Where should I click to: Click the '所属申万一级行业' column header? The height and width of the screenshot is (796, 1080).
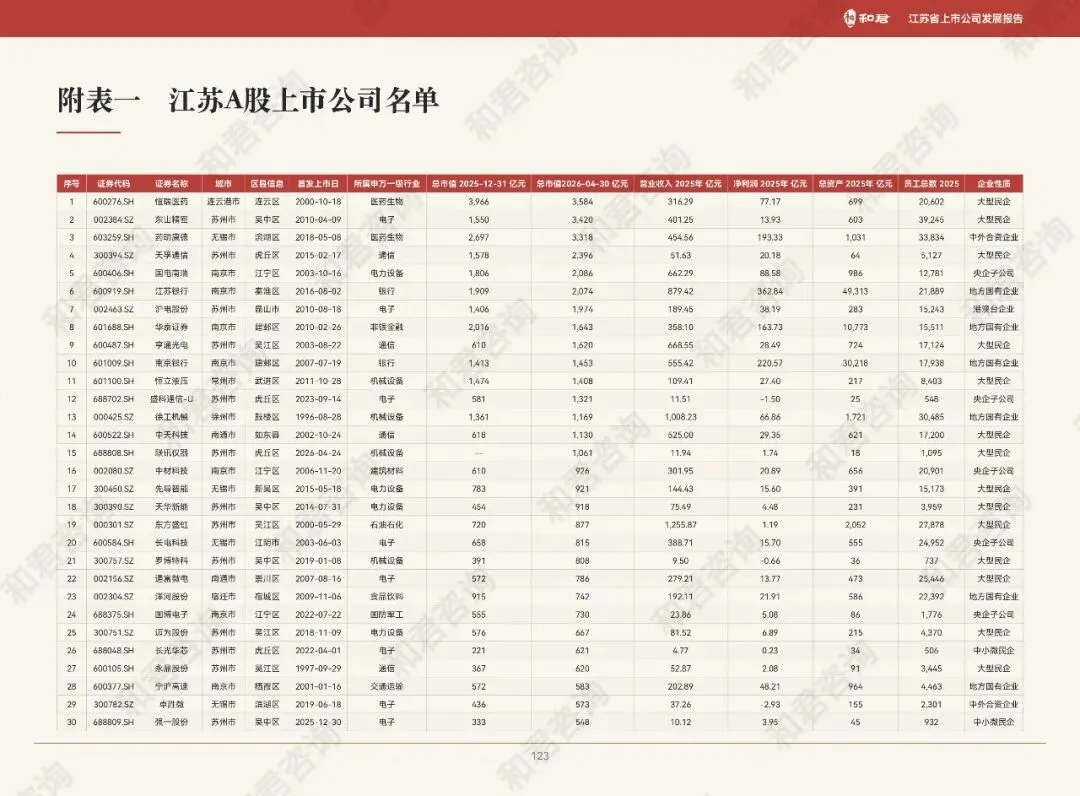click(x=386, y=184)
